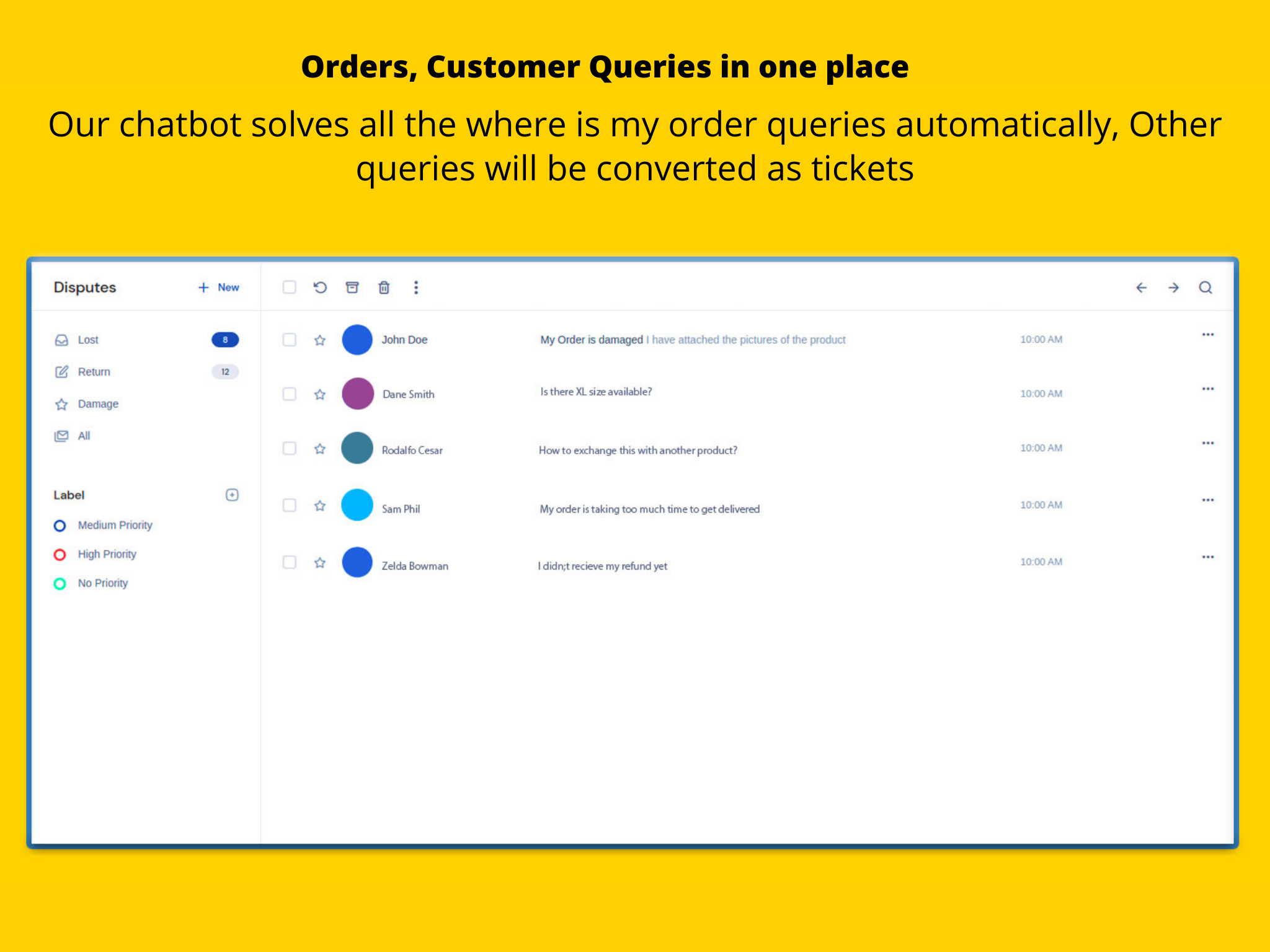Screen dimensions: 1270x952
Task: Select the Return disputes category
Action: [94, 372]
